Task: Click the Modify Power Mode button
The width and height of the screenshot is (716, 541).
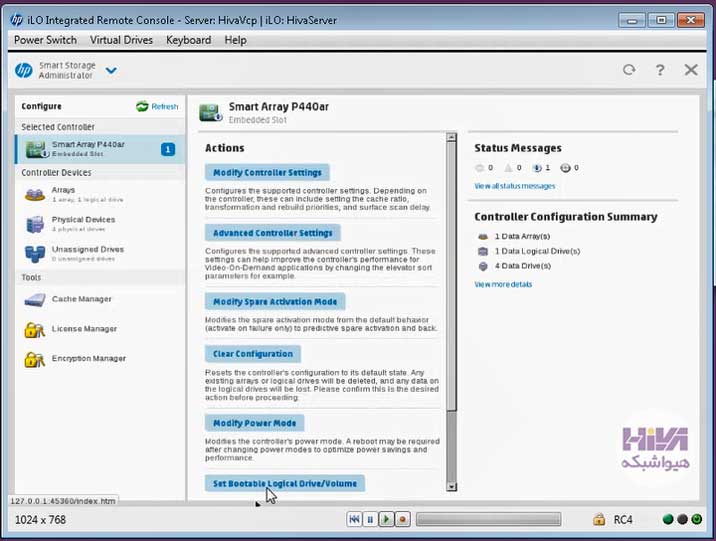Action: tap(254, 423)
